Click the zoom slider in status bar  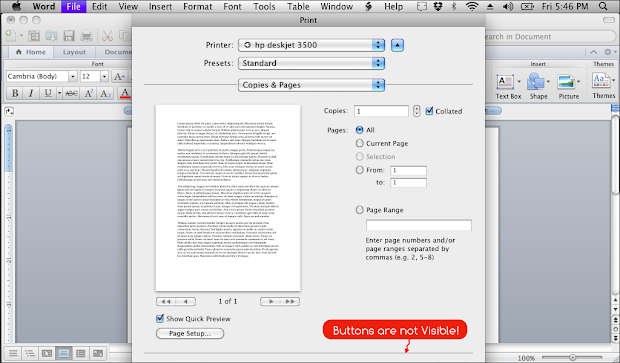click(572, 357)
